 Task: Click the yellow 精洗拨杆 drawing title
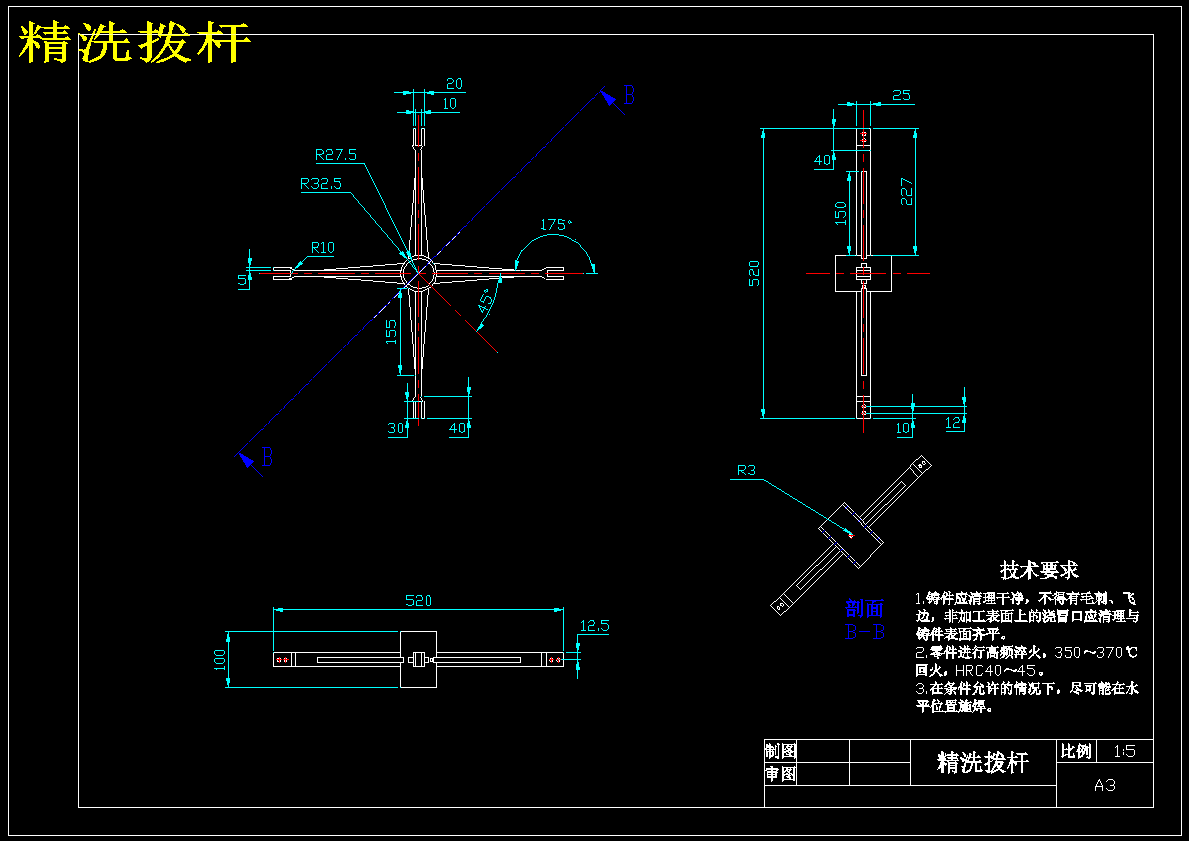134,42
